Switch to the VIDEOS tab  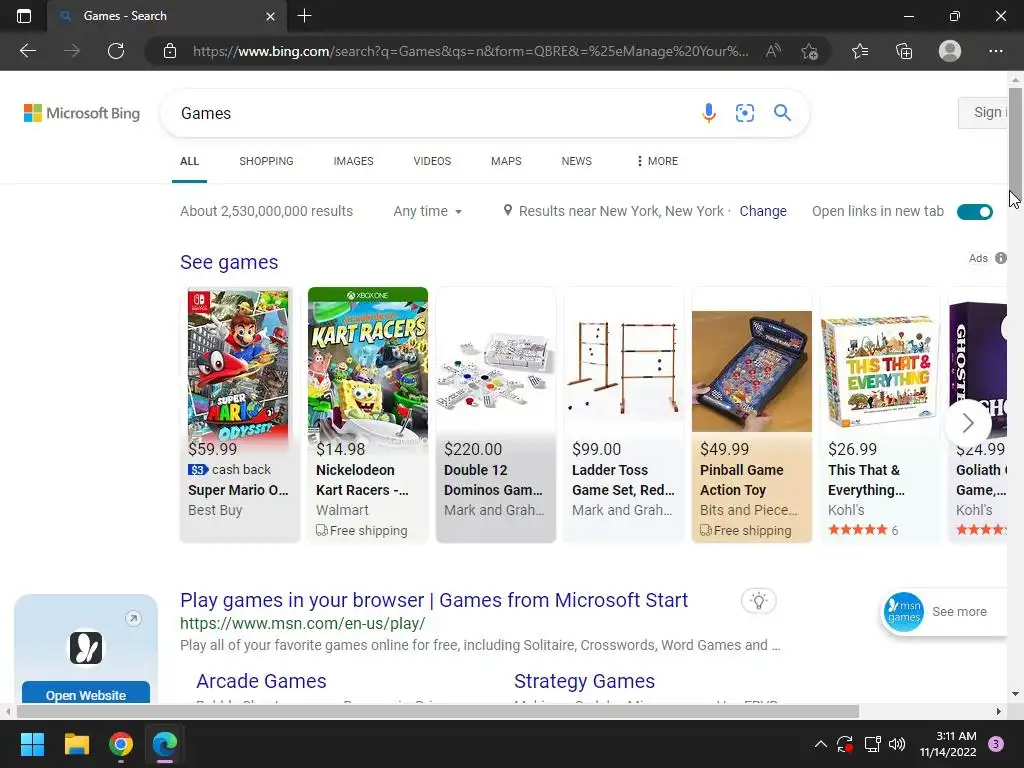tap(432, 161)
